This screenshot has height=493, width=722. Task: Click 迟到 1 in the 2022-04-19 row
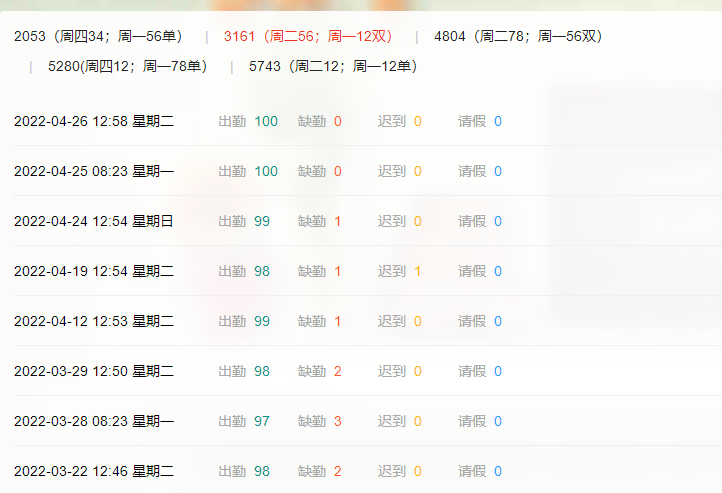[399, 271]
